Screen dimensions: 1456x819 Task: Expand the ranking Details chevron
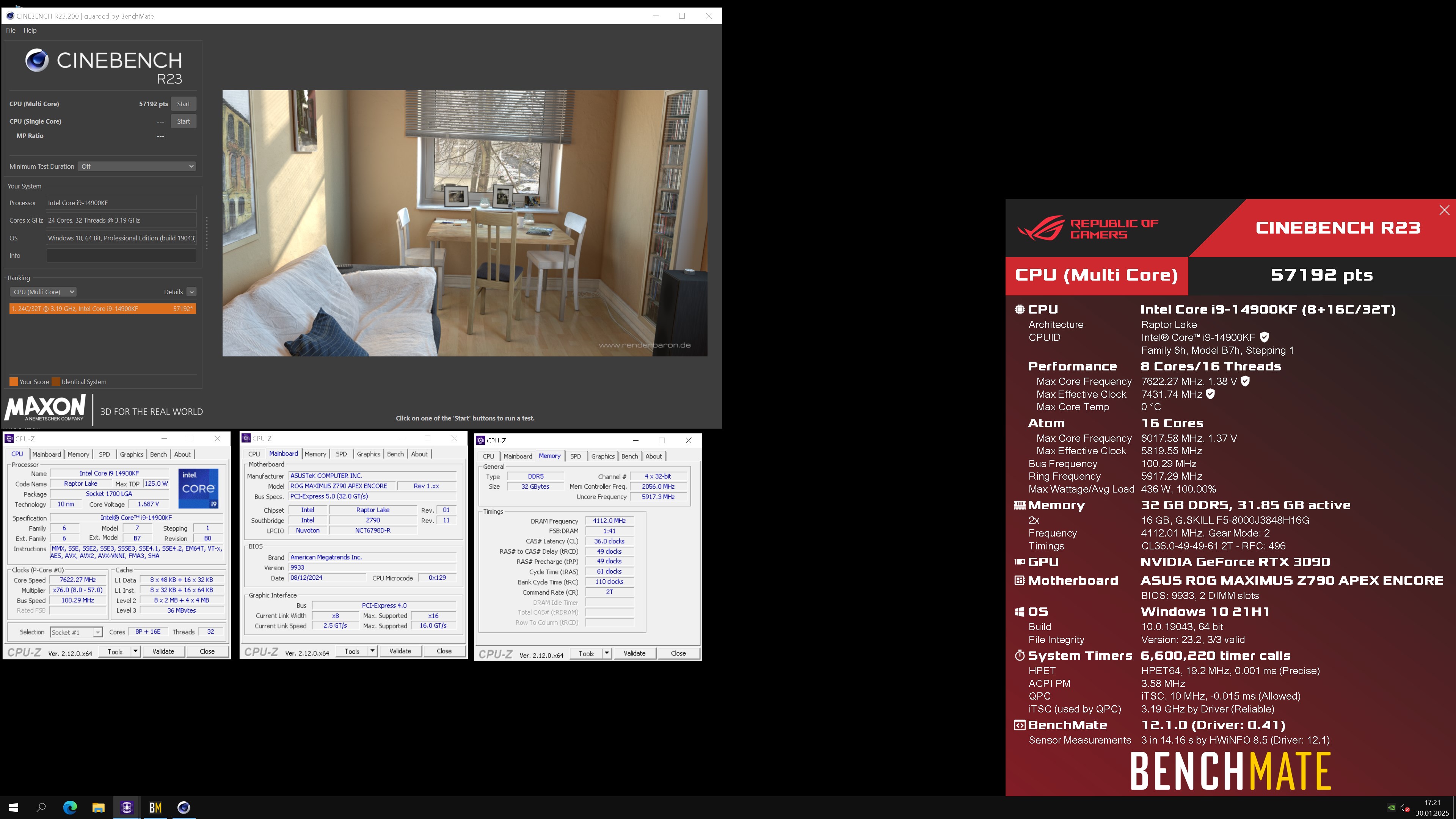point(191,292)
